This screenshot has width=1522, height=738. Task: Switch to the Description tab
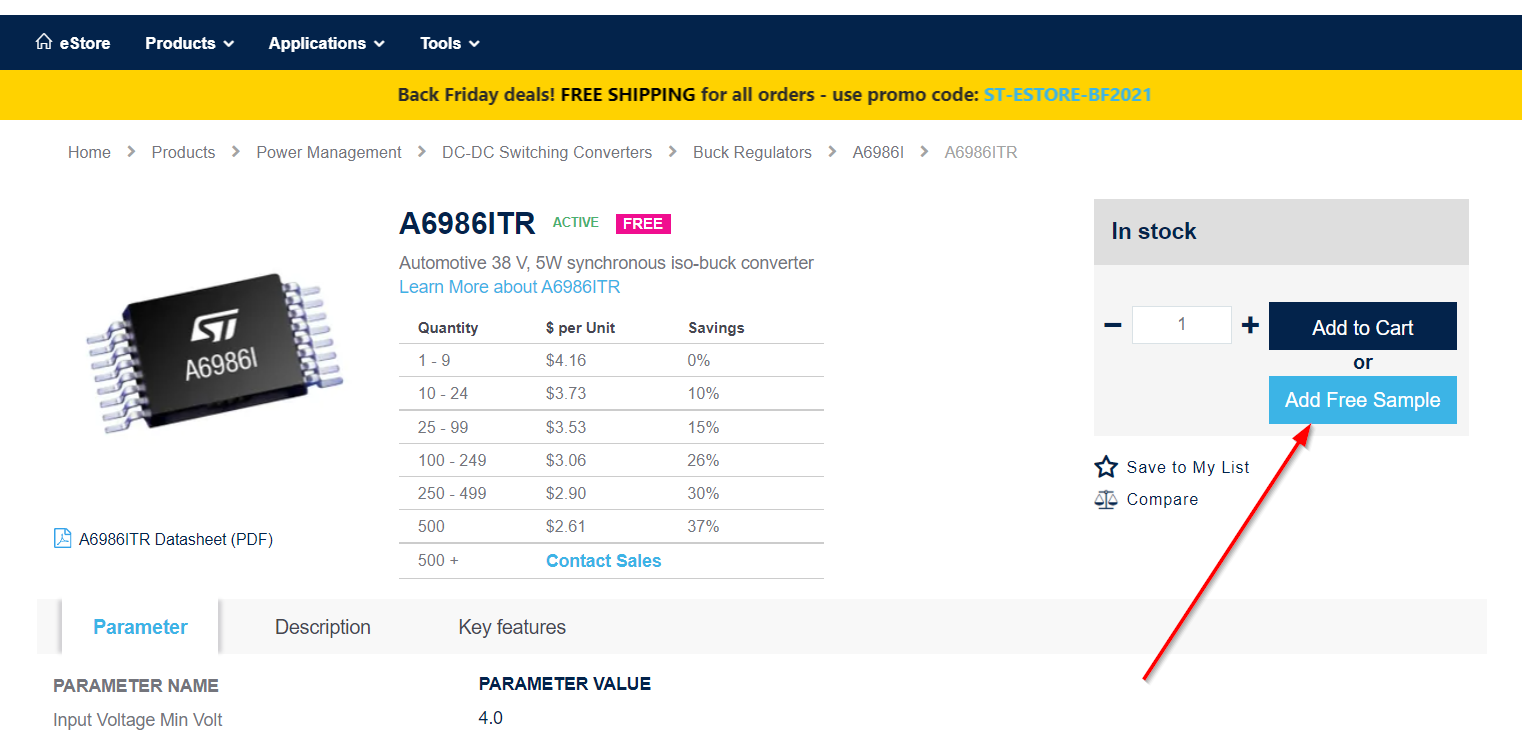322,627
